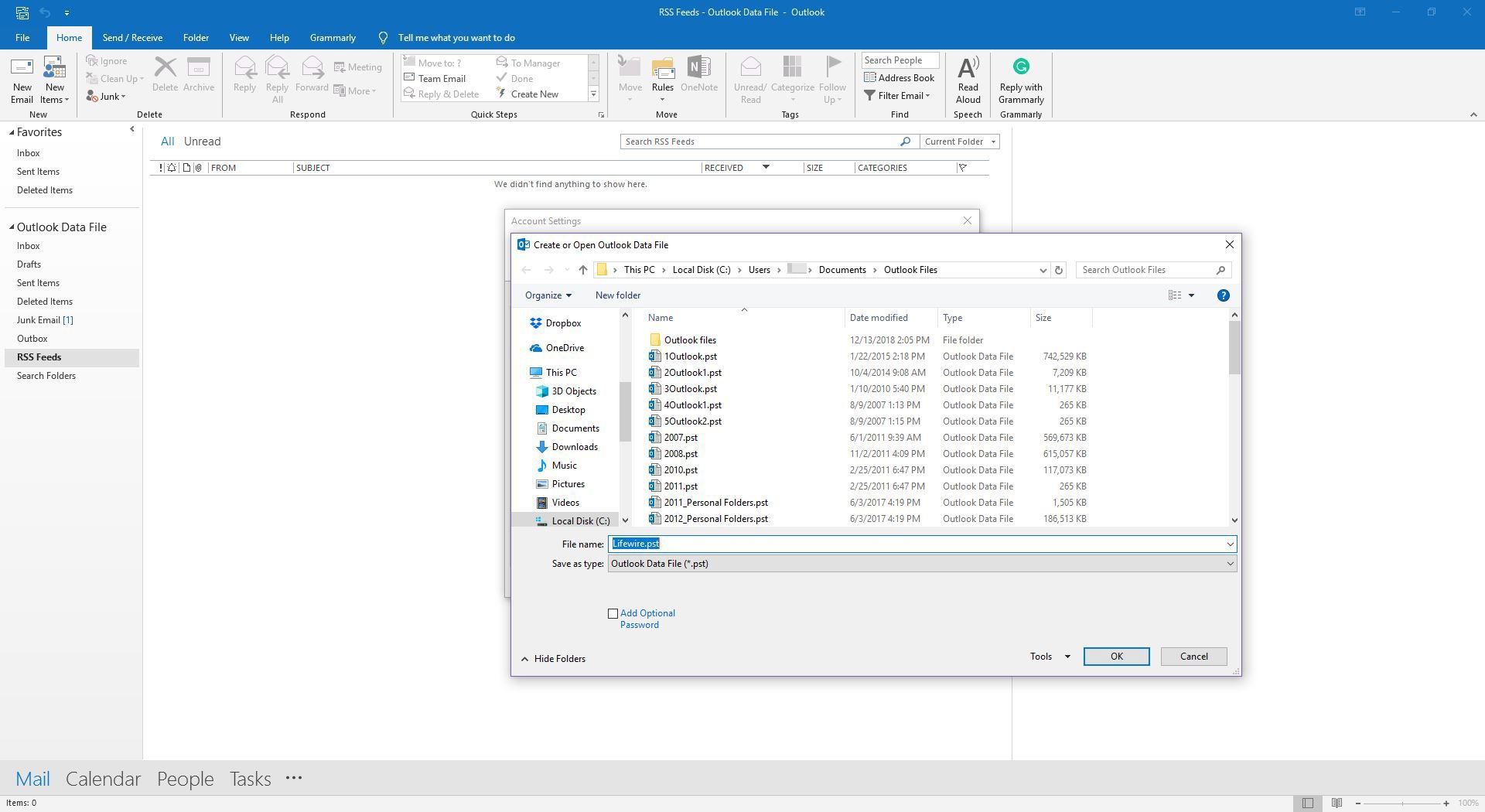Click the Unread/Read icon
This screenshot has height=812, width=1485.
click(x=750, y=68)
